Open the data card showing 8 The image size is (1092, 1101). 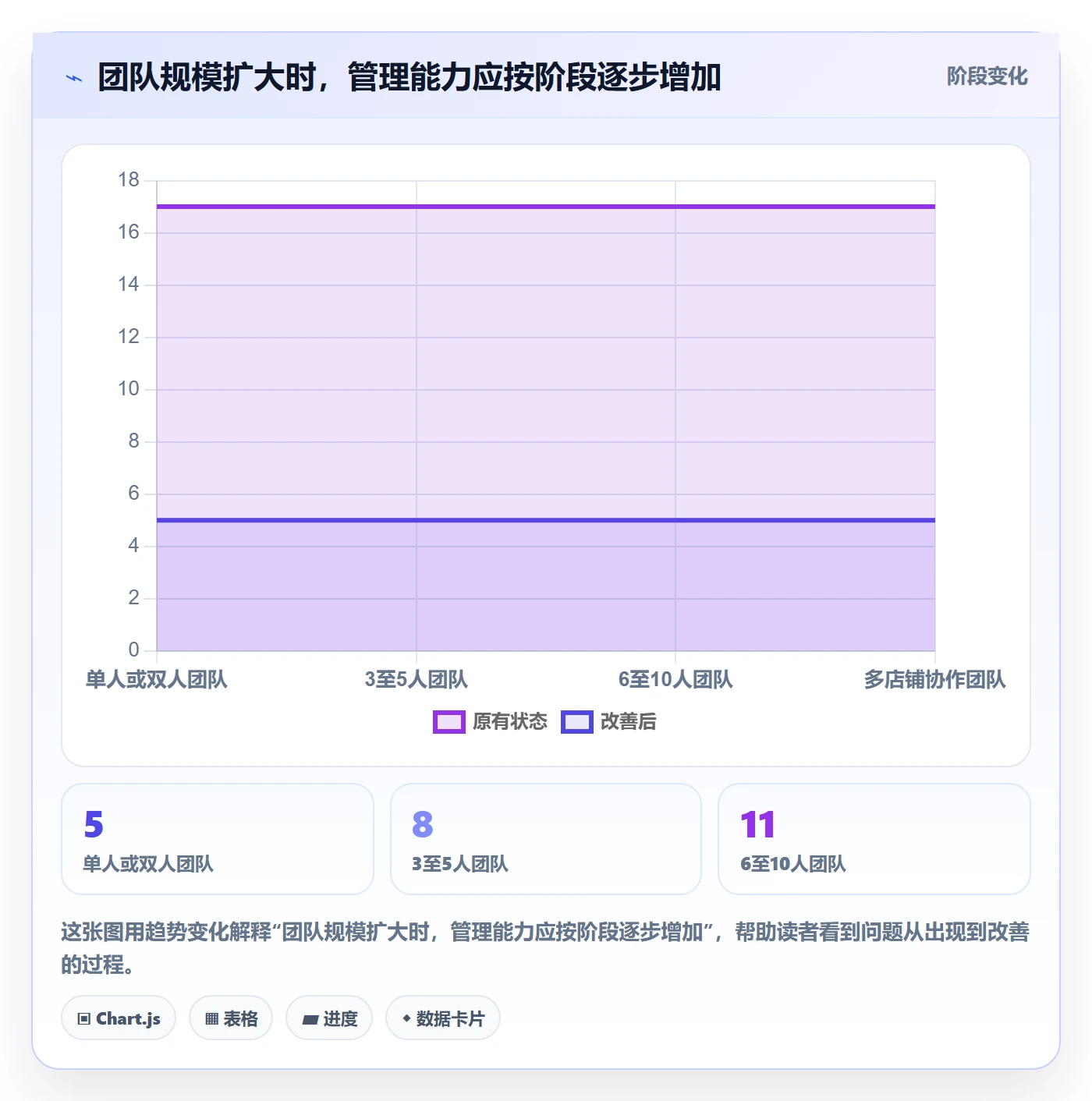(546, 839)
